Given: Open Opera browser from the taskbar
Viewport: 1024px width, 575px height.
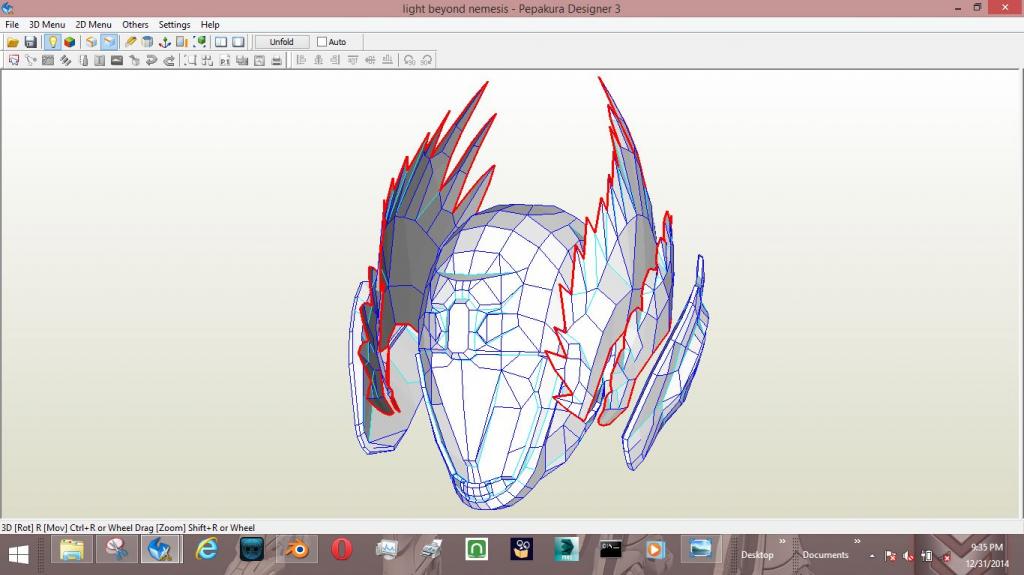Looking at the screenshot, I should (342, 549).
